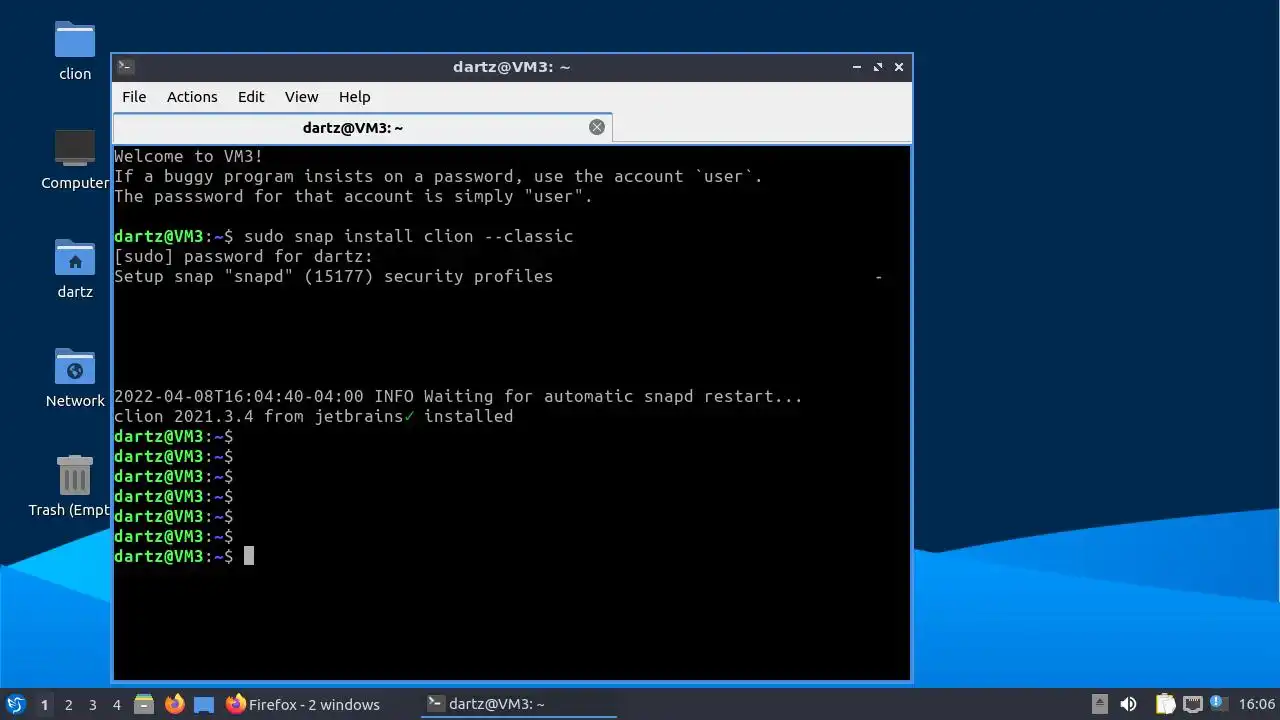Maximize the terminal window
The height and width of the screenshot is (720, 1280).
pos(878,67)
